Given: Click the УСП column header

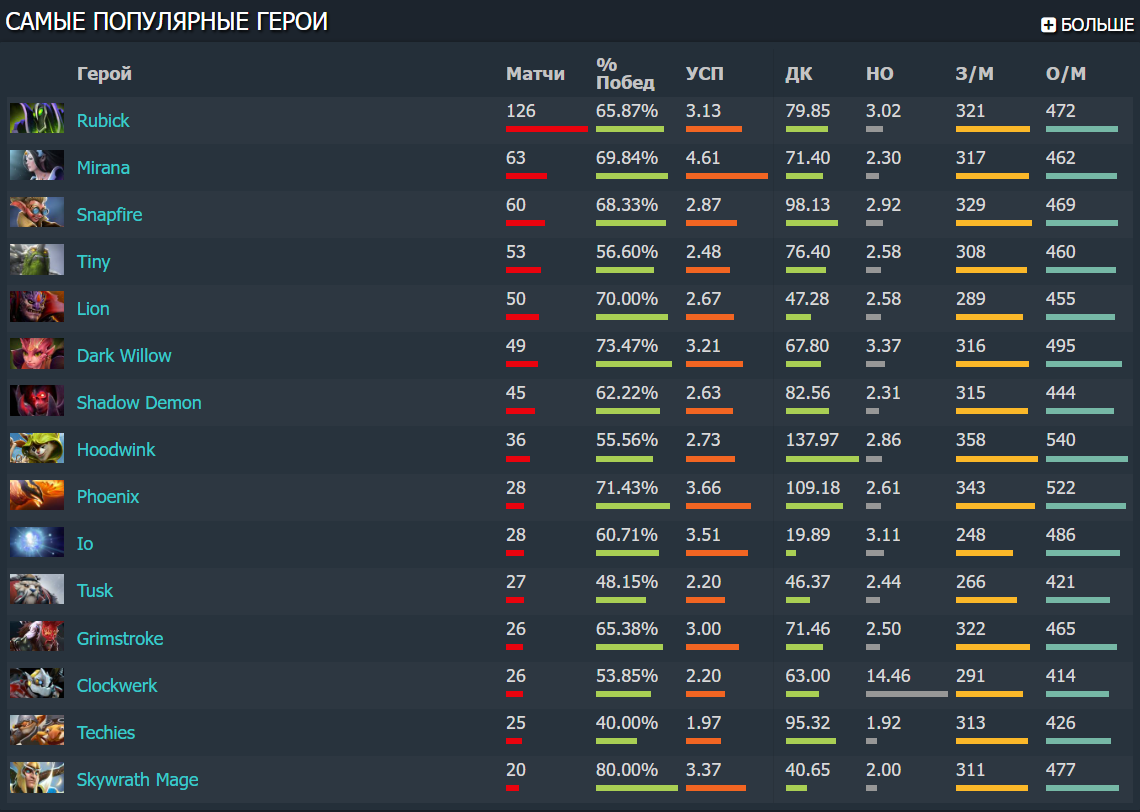Looking at the screenshot, I should pyautogui.click(x=705, y=73).
